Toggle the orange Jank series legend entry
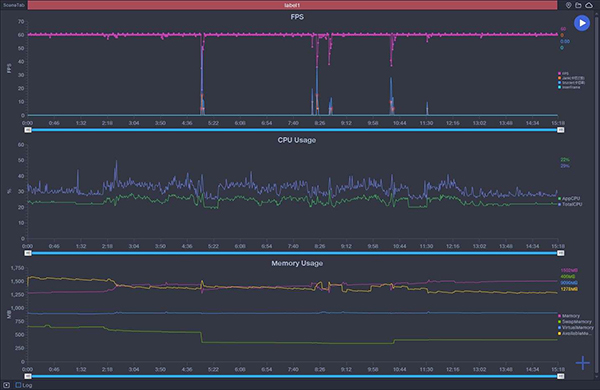Viewport: 600px width, 390px height. pyautogui.click(x=571, y=78)
